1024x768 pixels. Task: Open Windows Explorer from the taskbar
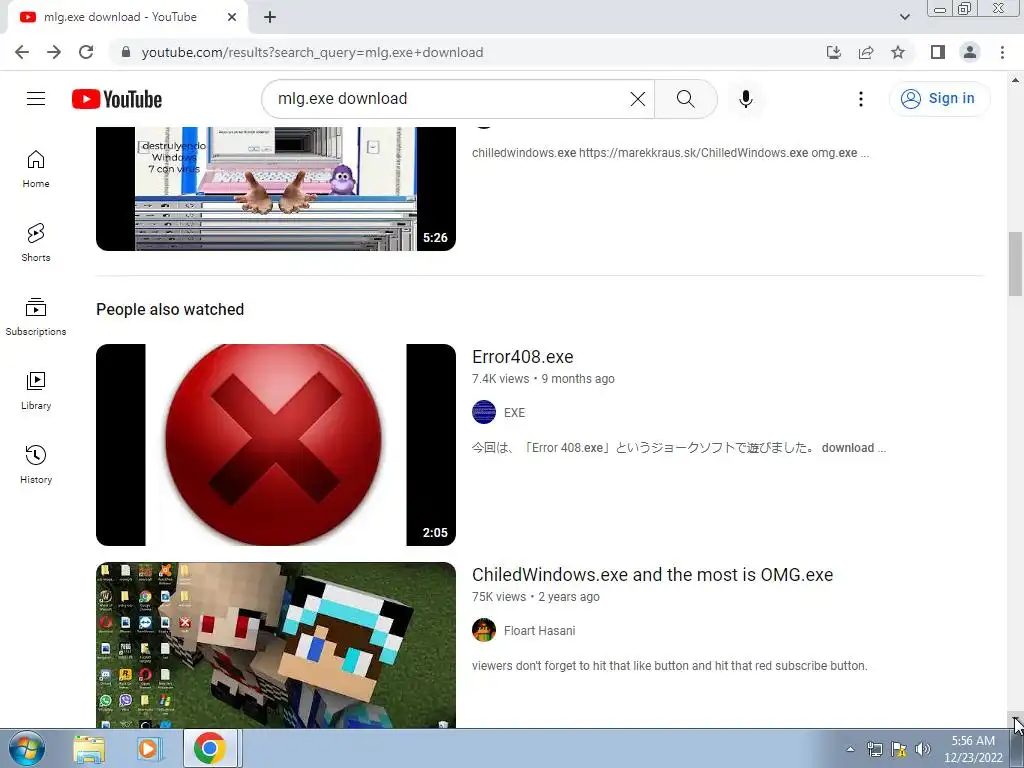pos(89,748)
